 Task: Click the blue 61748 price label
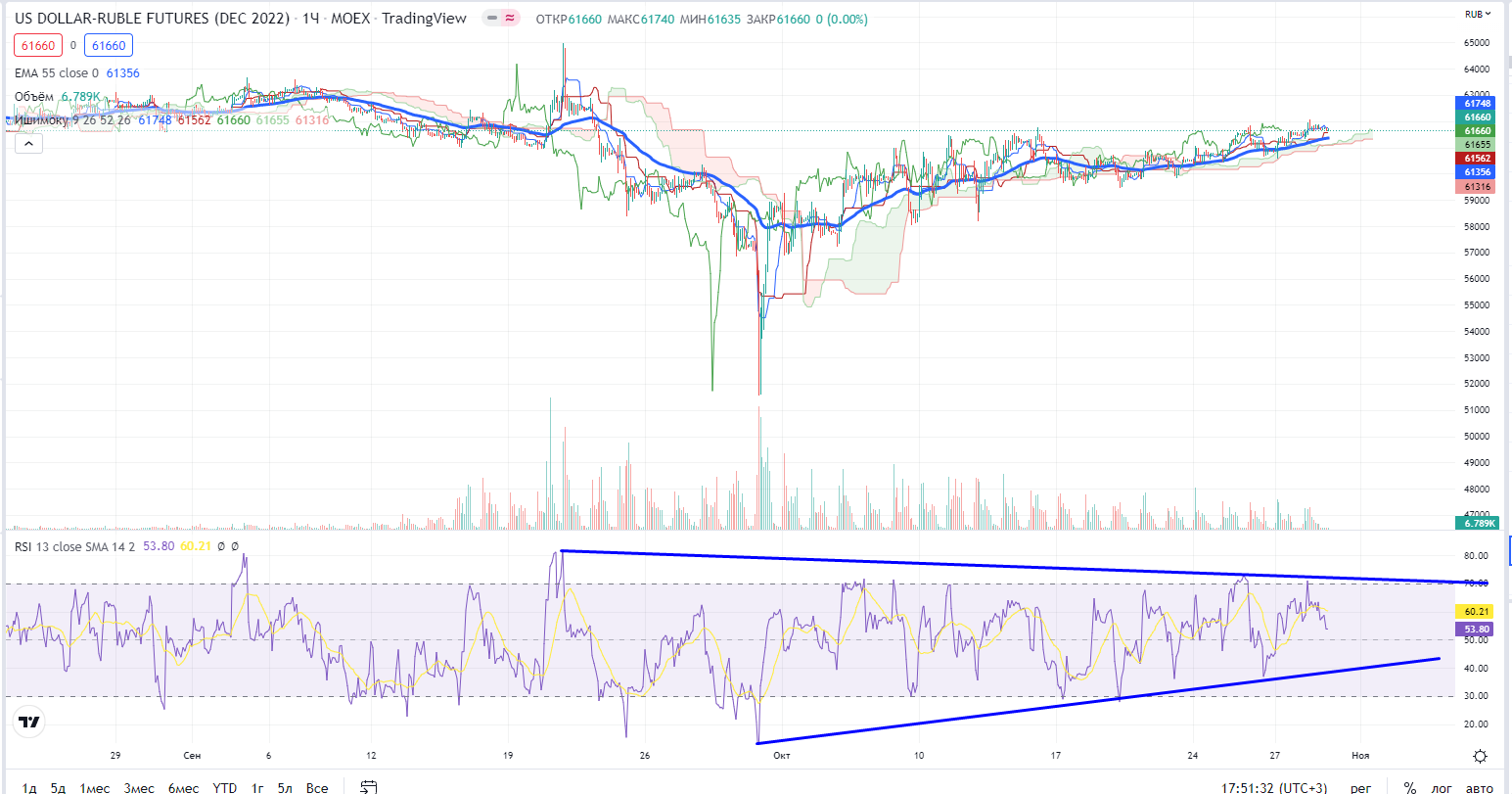click(x=1477, y=103)
